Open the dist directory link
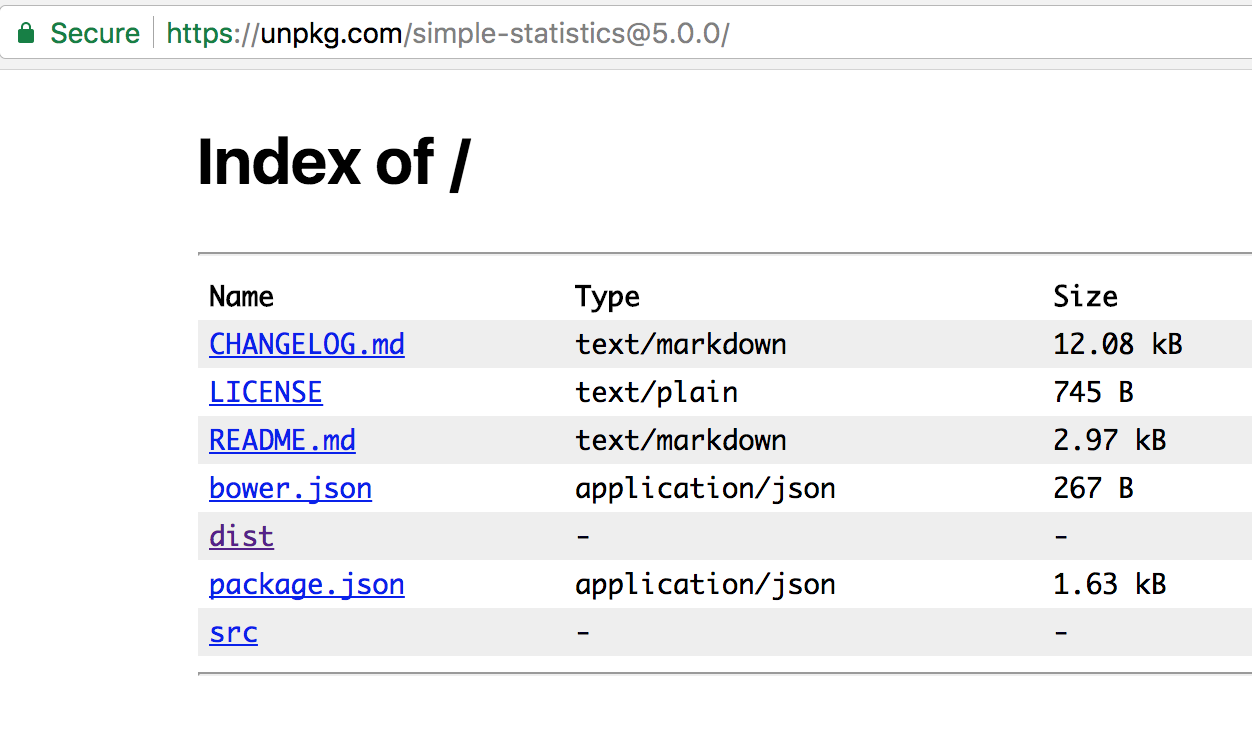This screenshot has width=1252, height=738. 241,536
